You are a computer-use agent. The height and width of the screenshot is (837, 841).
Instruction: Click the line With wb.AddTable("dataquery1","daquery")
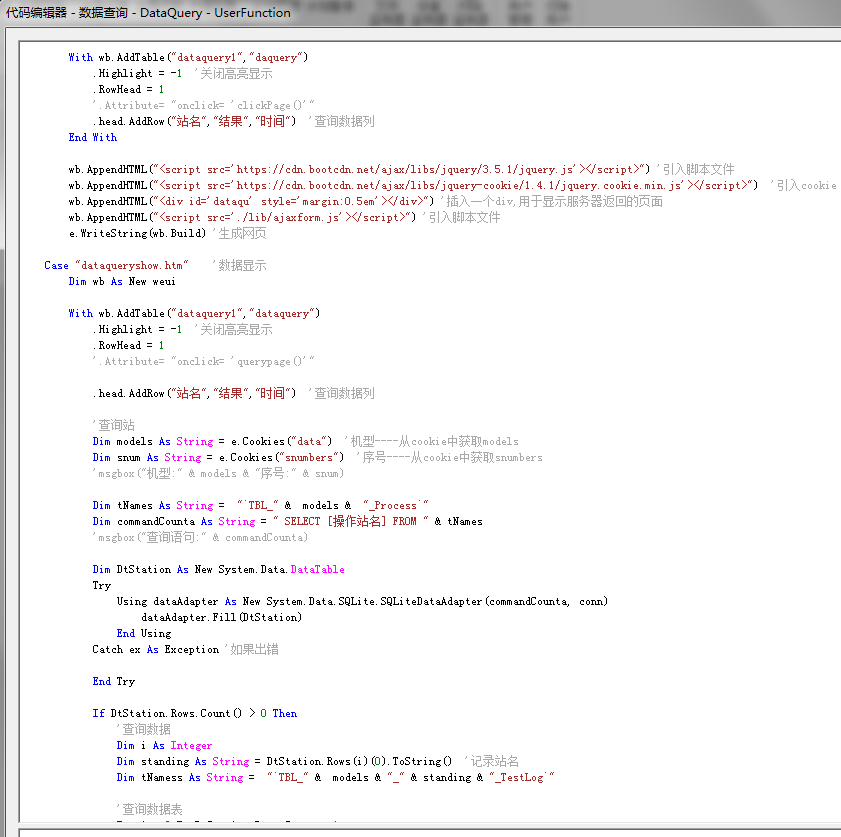[x=188, y=57]
